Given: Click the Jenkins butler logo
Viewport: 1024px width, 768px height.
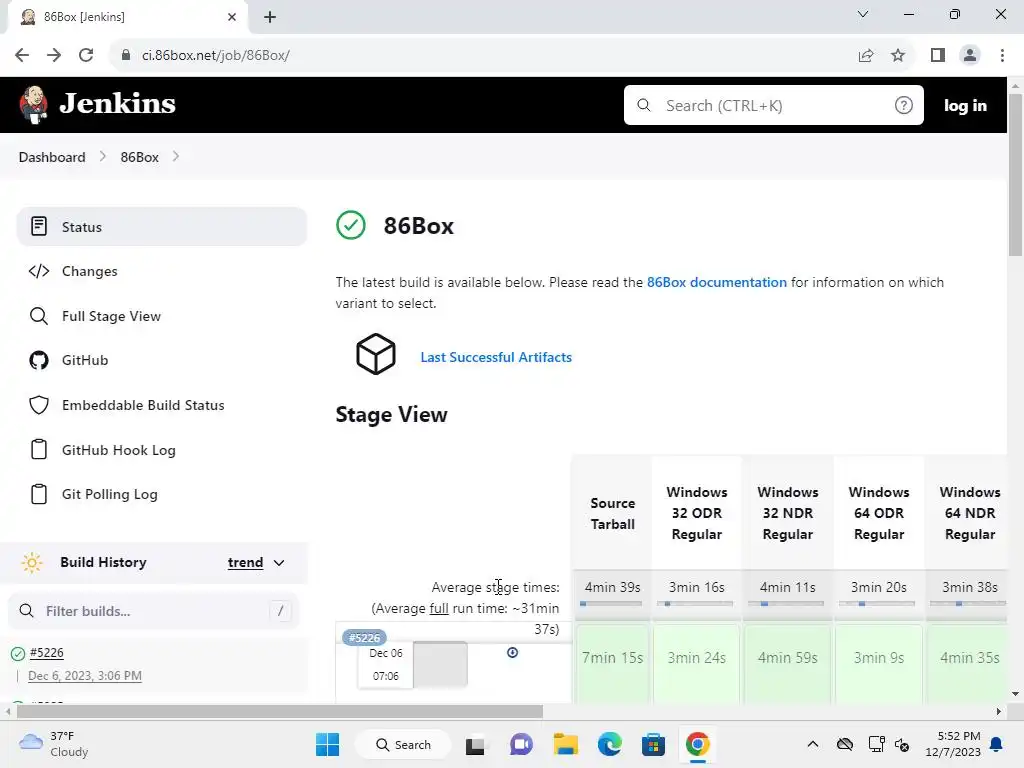Looking at the screenshot, I should 33,104.
